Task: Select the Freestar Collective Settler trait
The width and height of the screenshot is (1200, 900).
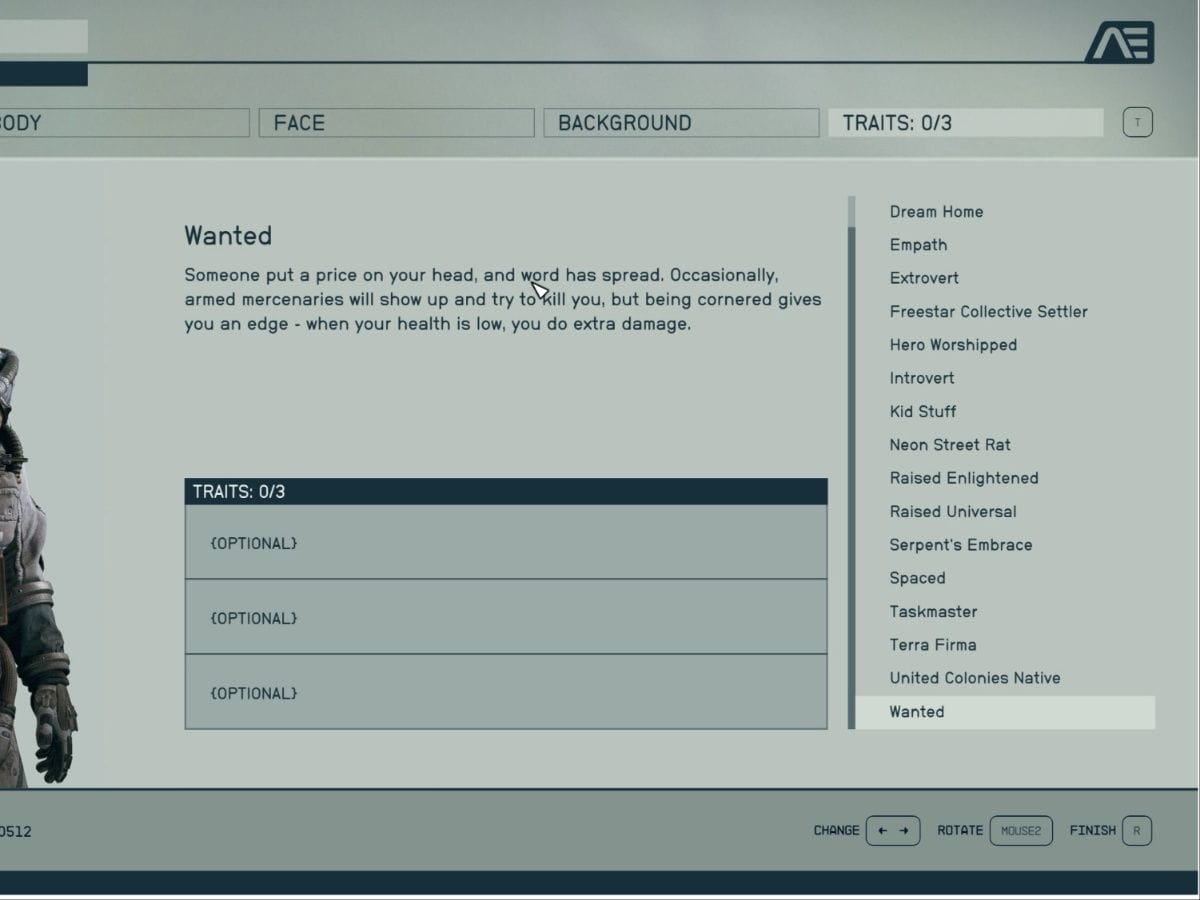Action: pyautogui.click(x=988, y=312)
